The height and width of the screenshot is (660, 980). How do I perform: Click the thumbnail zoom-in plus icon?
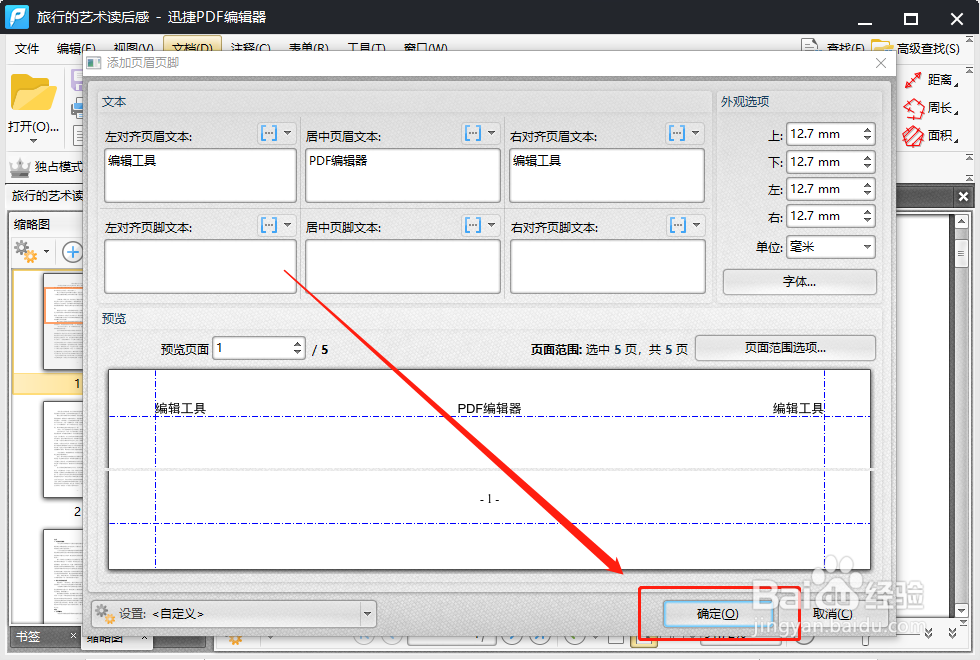tap(72, 252)
